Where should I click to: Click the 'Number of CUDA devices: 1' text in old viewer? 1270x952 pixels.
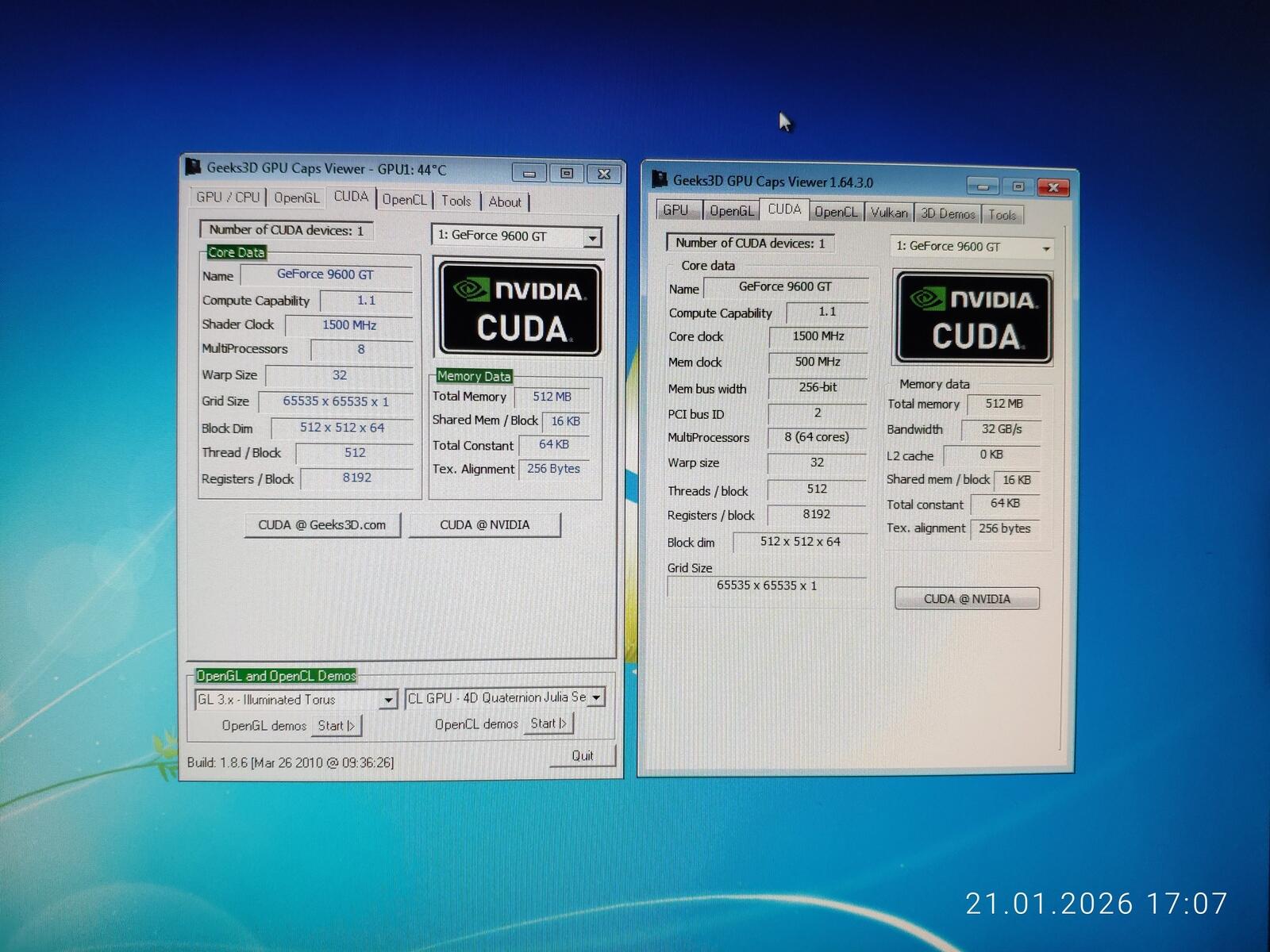tap(286, 230)
